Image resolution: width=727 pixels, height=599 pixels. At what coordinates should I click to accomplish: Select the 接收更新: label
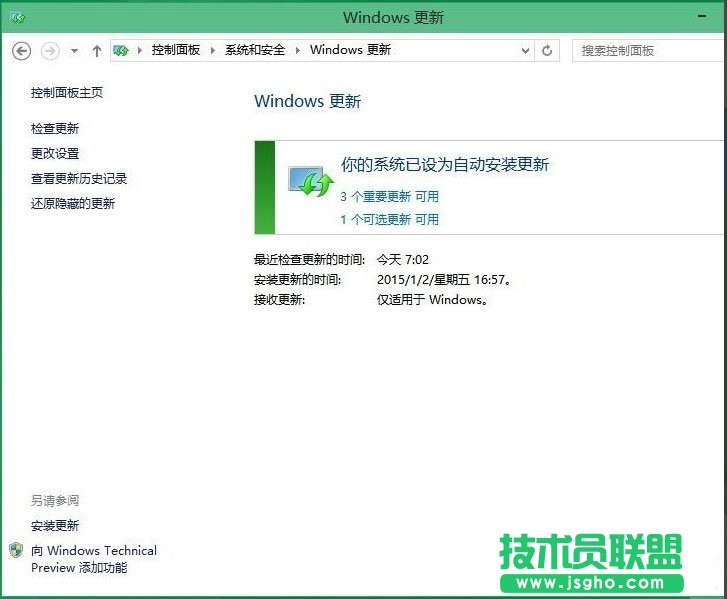tap(279, 300)
